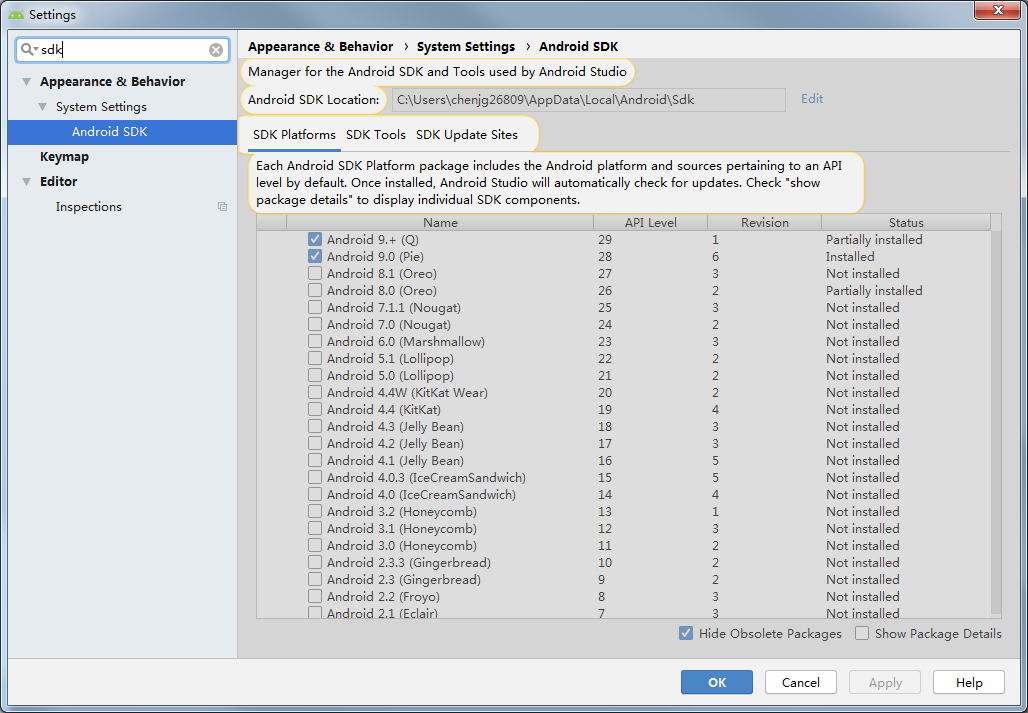1028x713 pixels.
Task: Click the Edit link for SDK location
Action: pos(812,99)
